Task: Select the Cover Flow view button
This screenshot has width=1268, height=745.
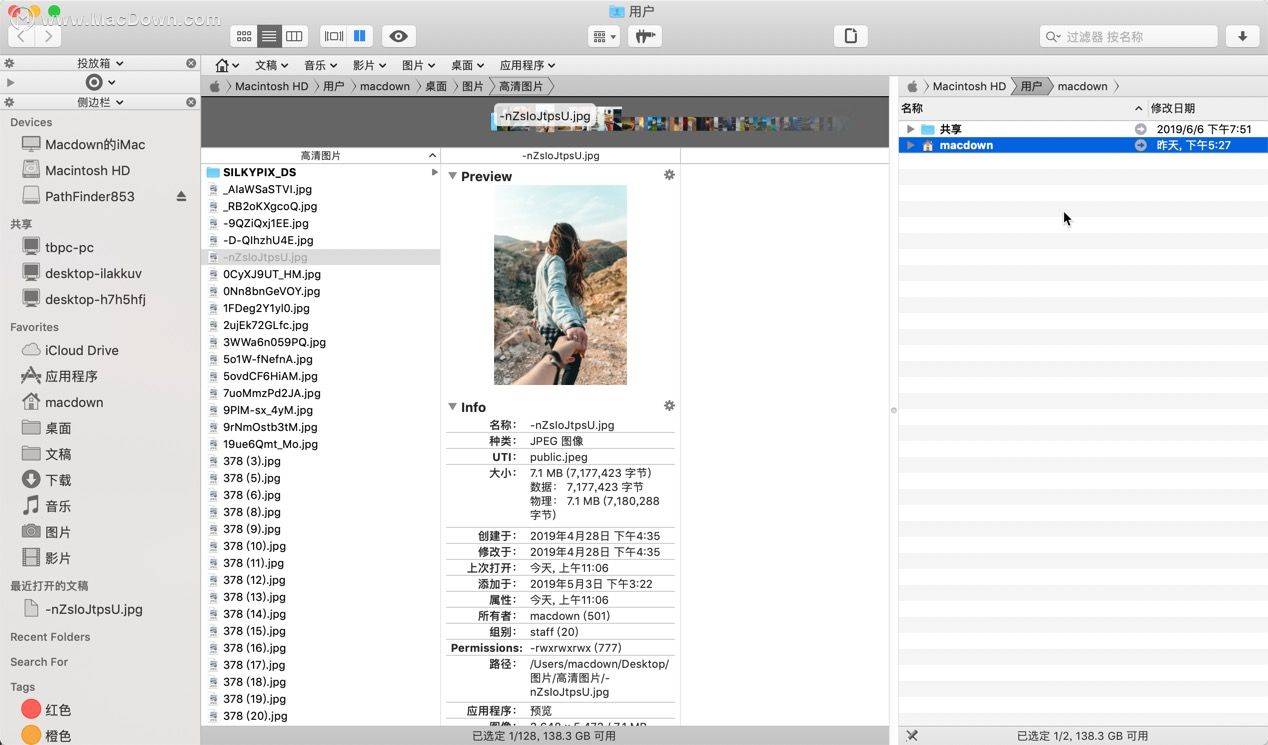Action: click(334, 36)
